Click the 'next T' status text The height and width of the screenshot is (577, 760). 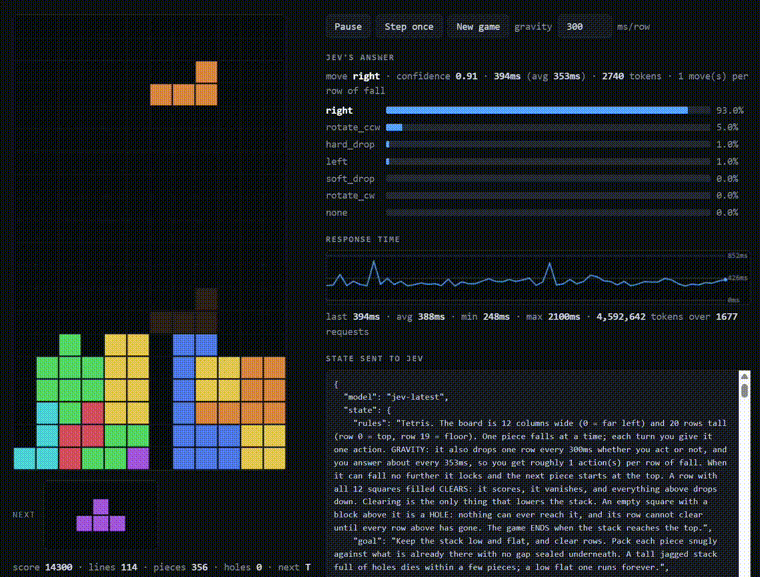click(294, 567)
